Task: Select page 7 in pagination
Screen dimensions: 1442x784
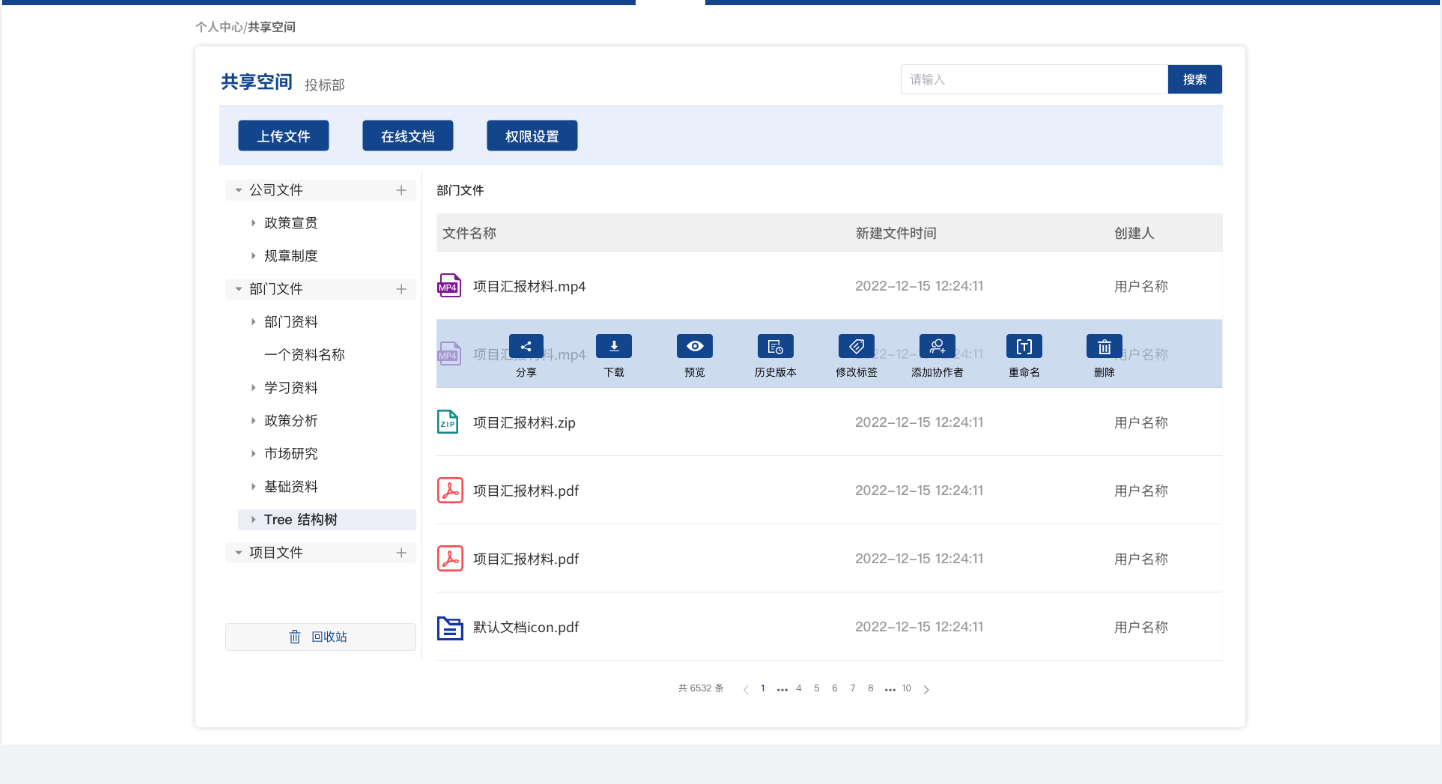Action: [853, 688]
